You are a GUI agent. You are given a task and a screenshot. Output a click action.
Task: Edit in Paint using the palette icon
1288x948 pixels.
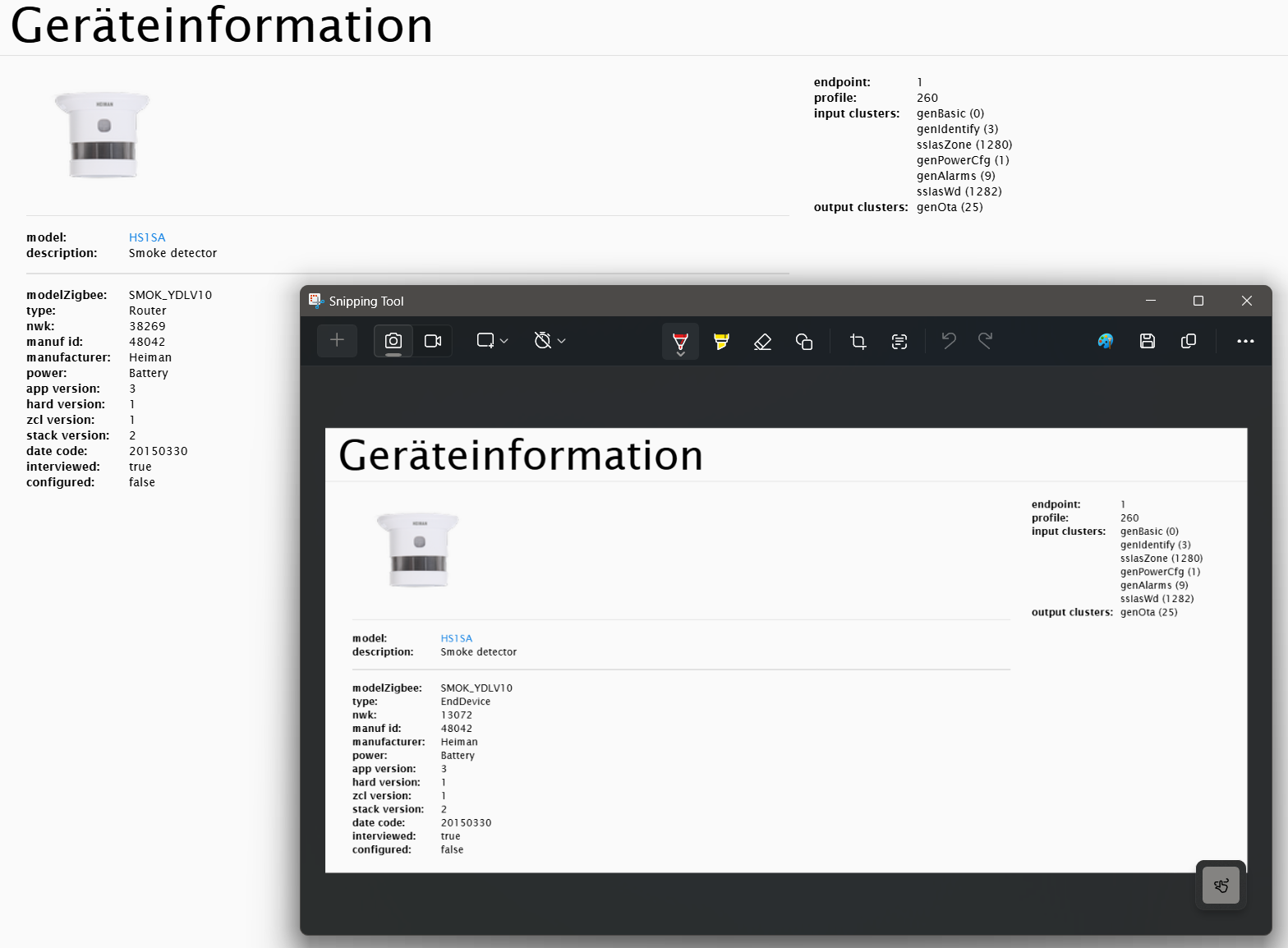[x=1106, y=341]
